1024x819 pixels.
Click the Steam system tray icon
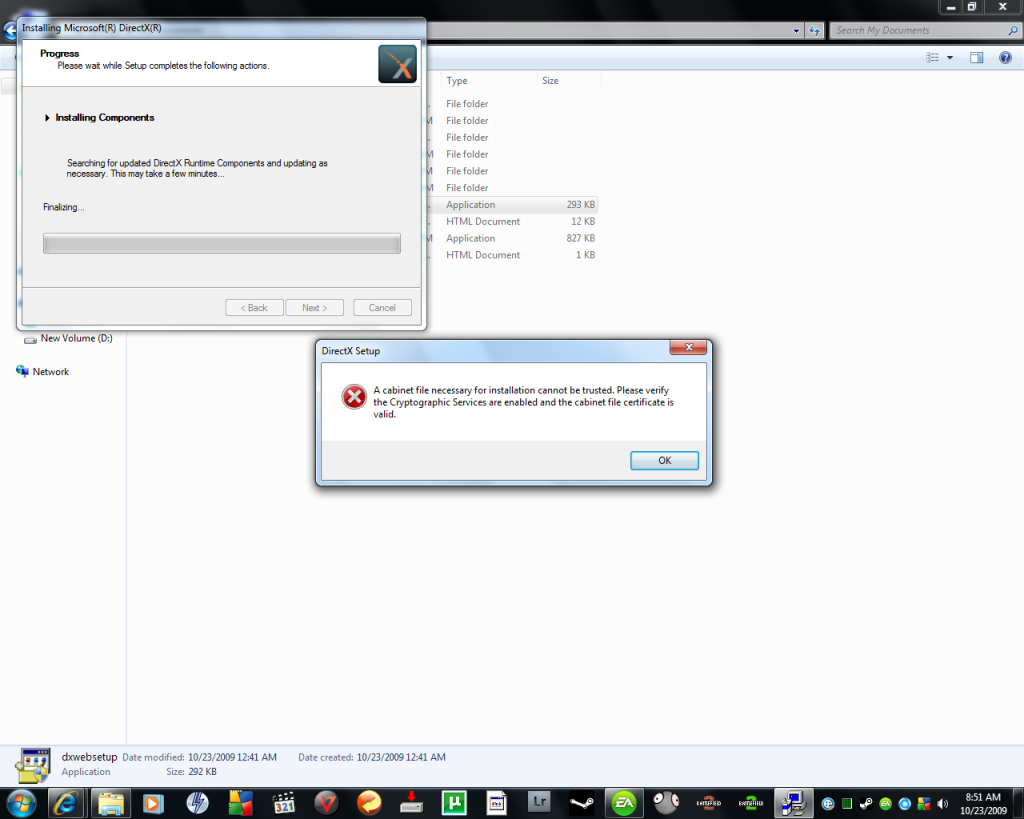[866, 804]
